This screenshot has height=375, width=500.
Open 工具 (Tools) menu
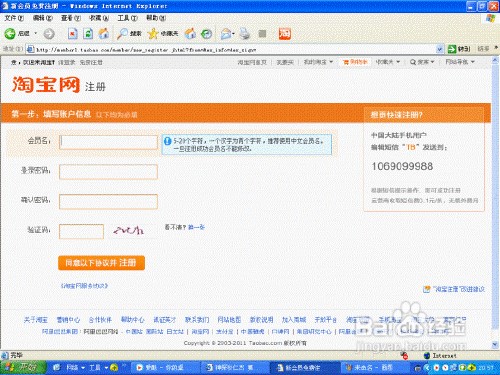tap(127, 18)
